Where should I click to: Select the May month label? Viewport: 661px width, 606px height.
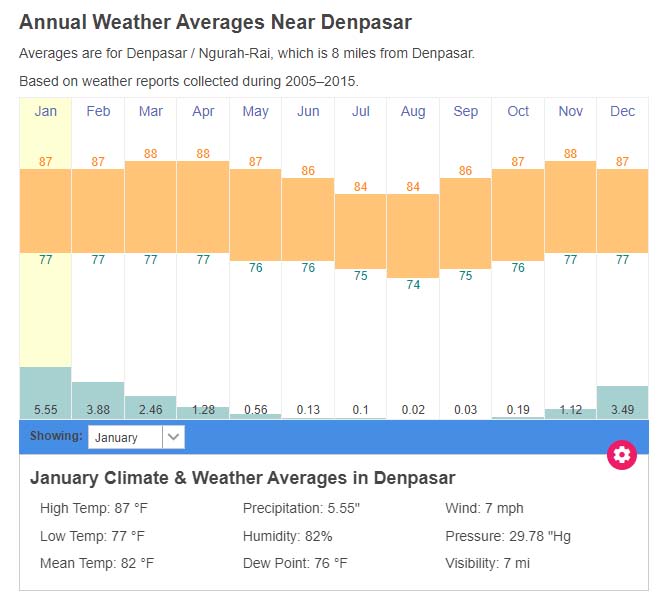click(x=255, y=111)
